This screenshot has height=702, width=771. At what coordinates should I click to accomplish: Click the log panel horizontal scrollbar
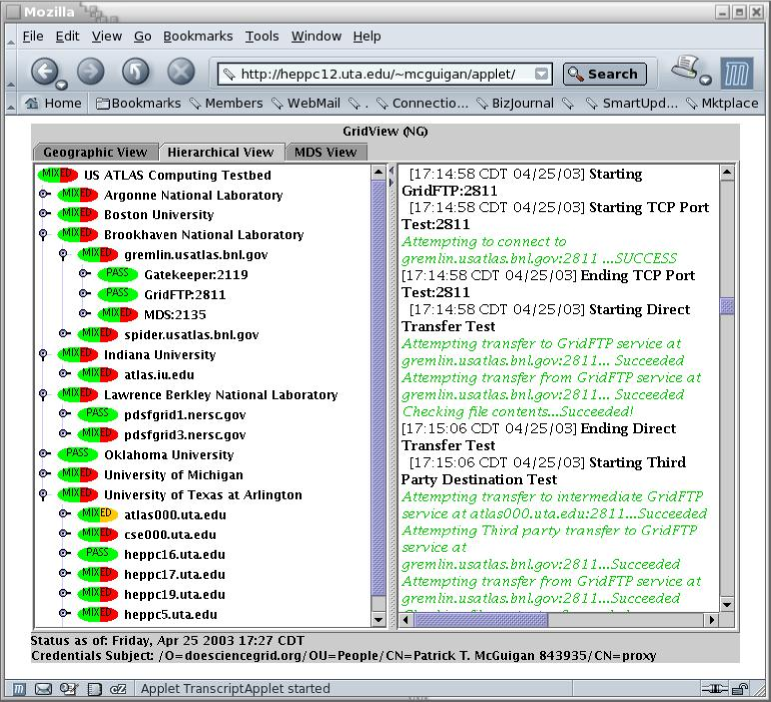pos(560,620)
